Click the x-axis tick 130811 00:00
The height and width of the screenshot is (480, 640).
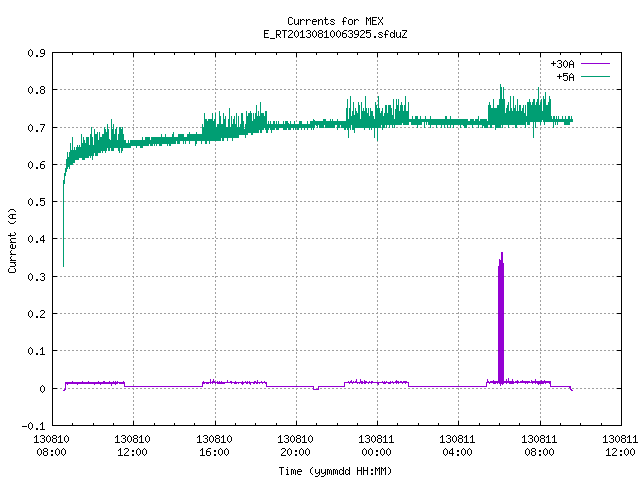[376, 446]
